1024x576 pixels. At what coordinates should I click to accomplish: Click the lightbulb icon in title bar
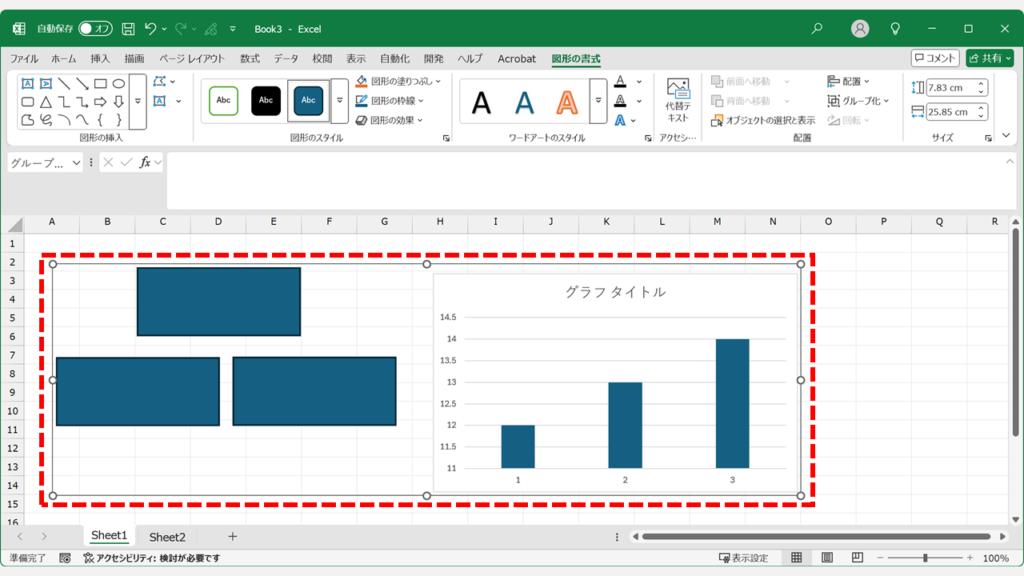click(895, 29)
